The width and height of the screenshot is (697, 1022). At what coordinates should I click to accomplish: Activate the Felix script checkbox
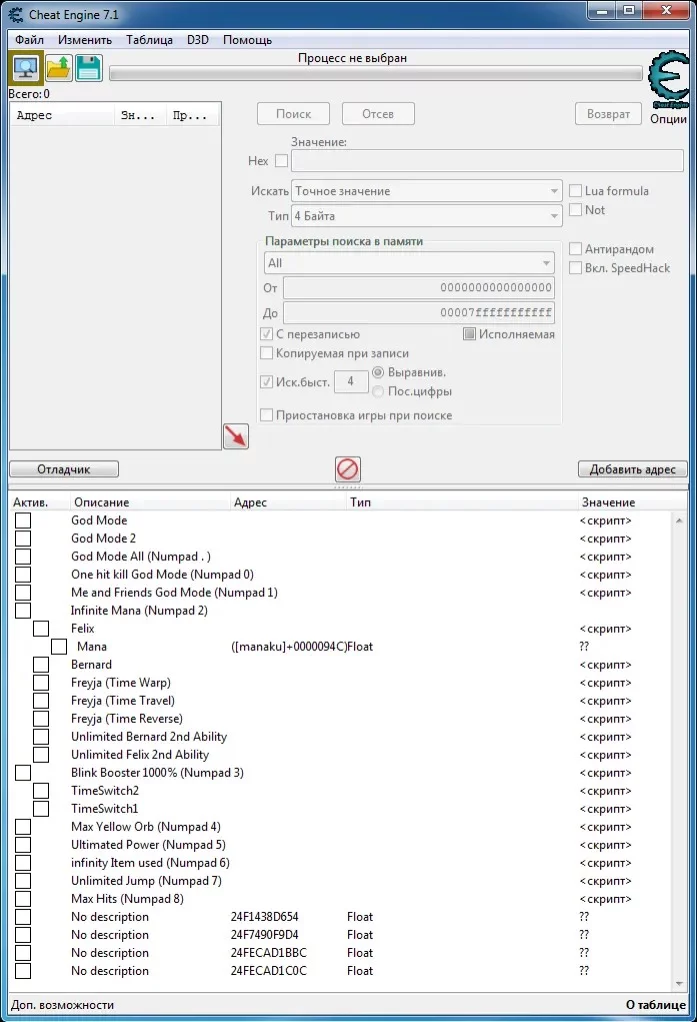41,628
